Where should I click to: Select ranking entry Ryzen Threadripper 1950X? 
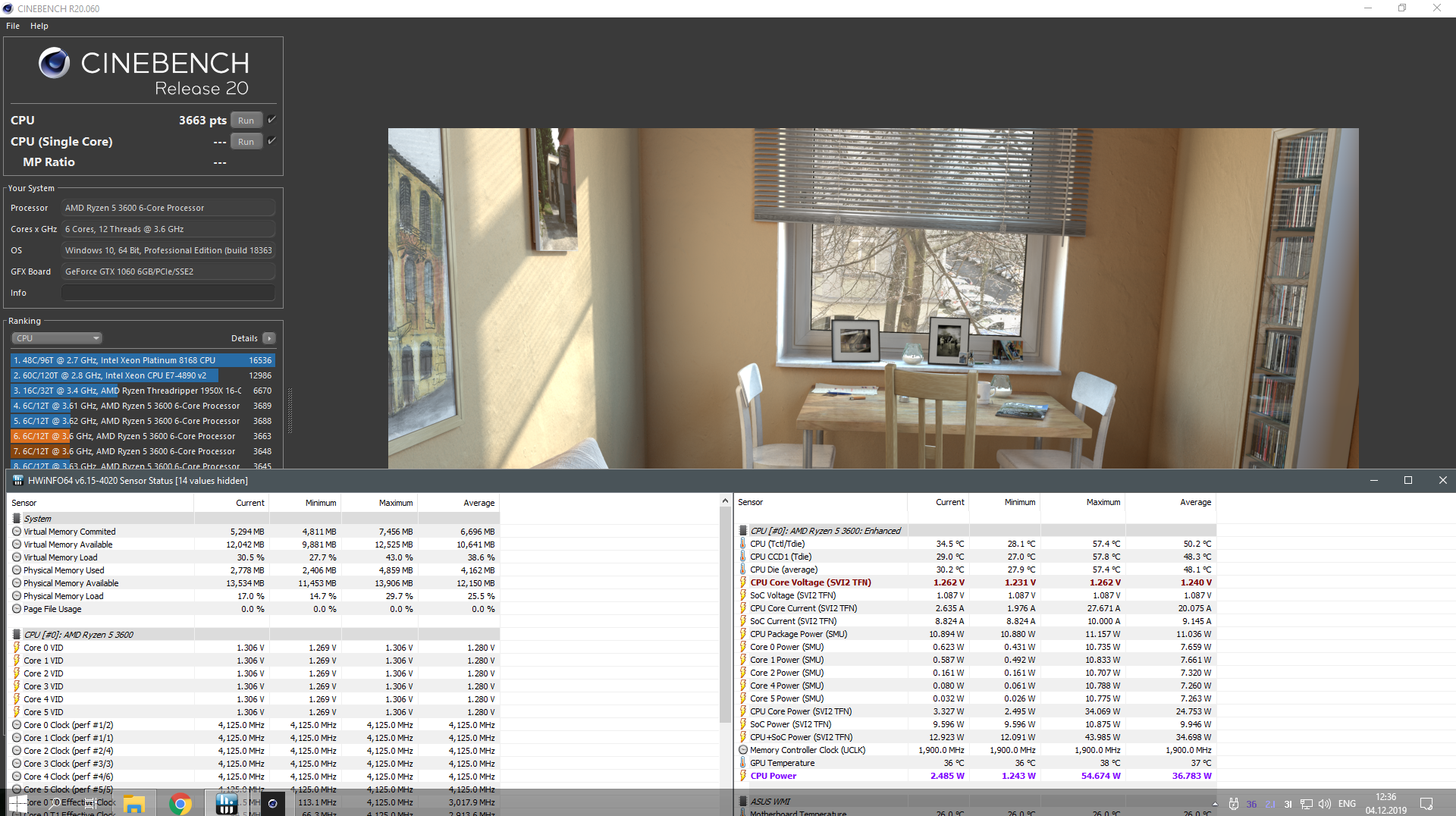[143, 391]
